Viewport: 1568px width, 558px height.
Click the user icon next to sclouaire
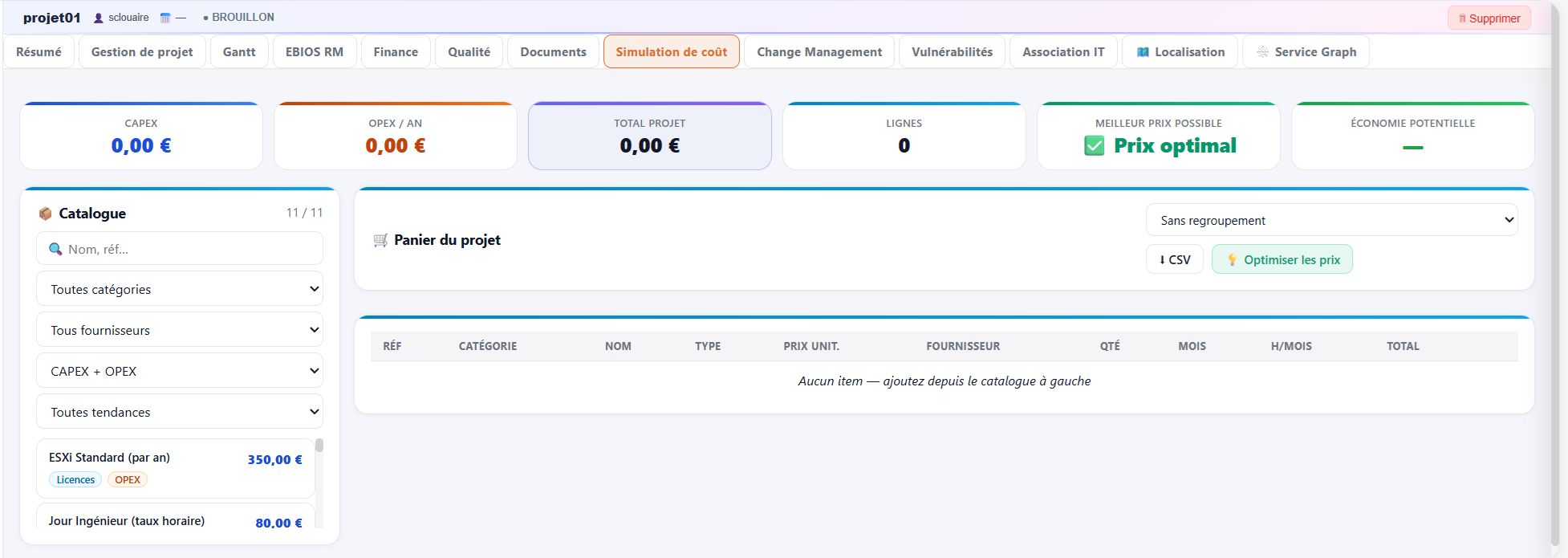[x=99, y=18]
